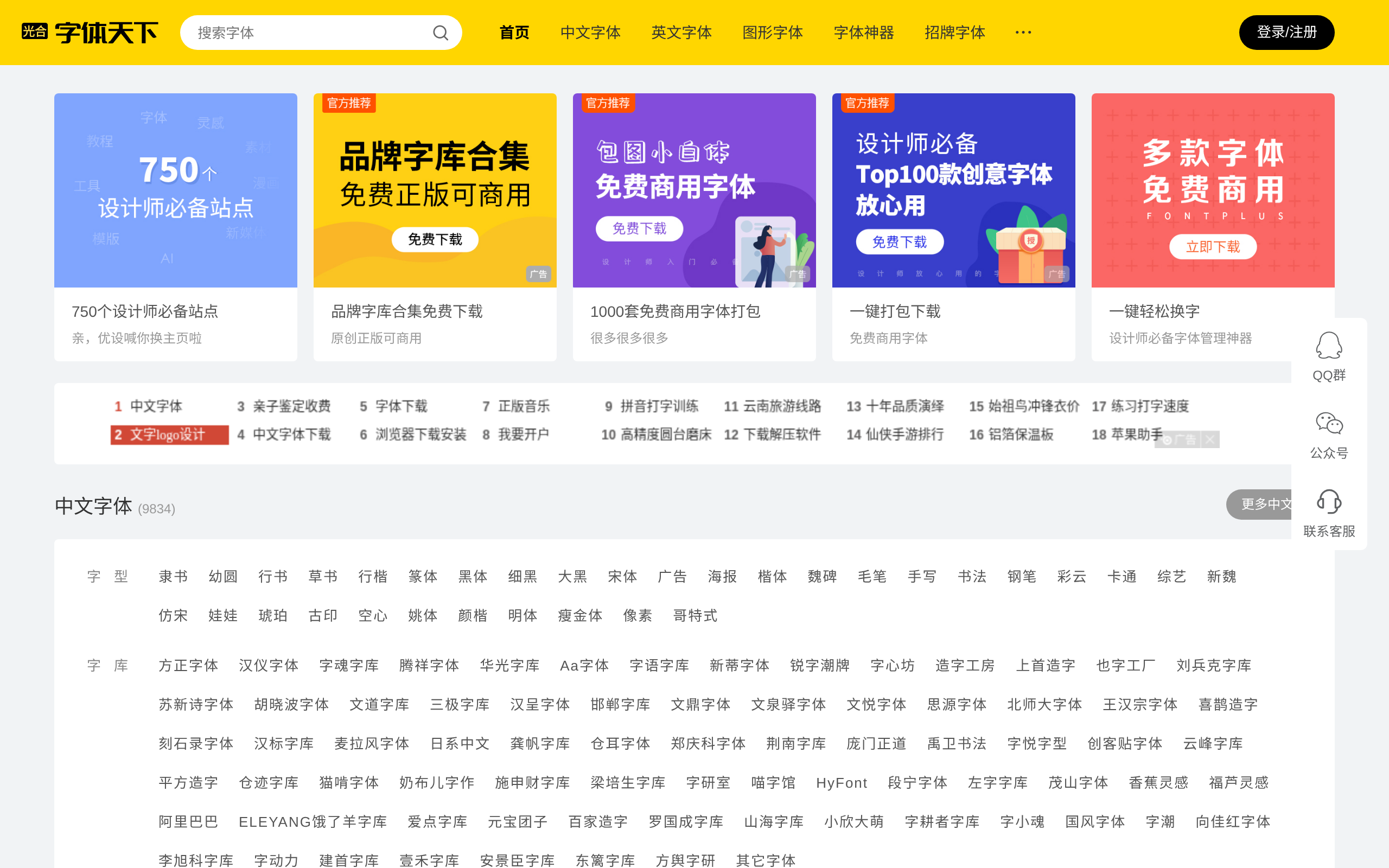Select the 幼圆 font type
This screenshot has height=868, width=1389.
pos(224,576)
